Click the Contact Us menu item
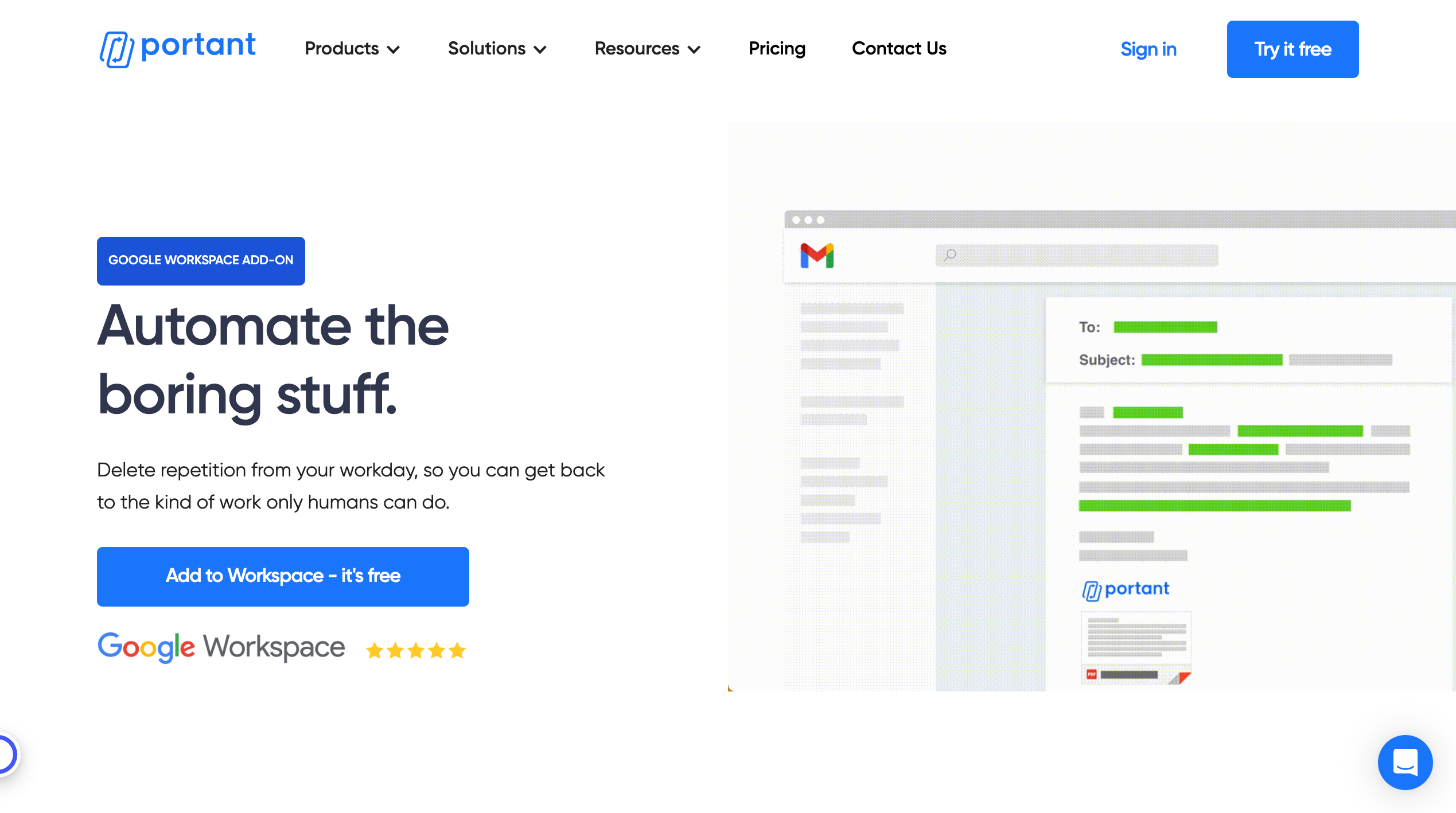 pos(899,49)
